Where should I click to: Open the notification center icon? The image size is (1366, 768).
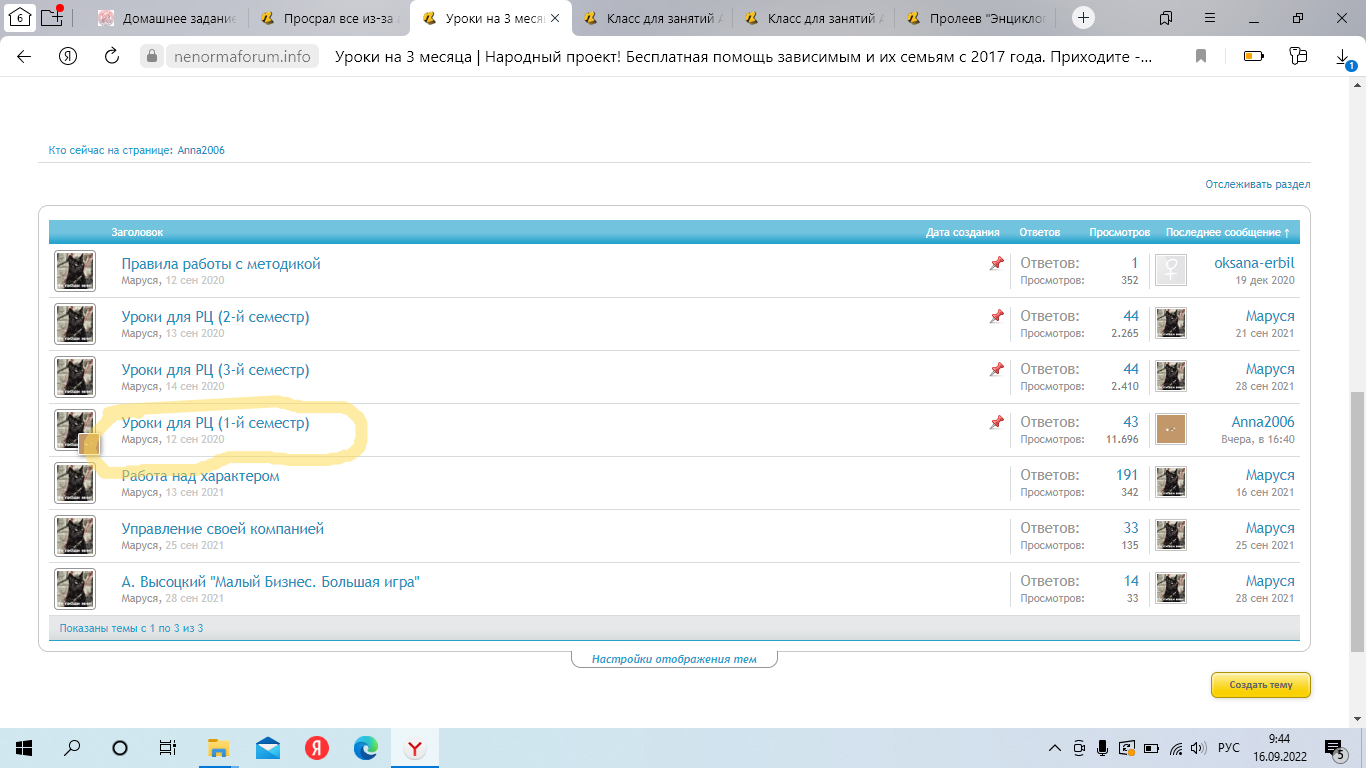pos(1334,748)
